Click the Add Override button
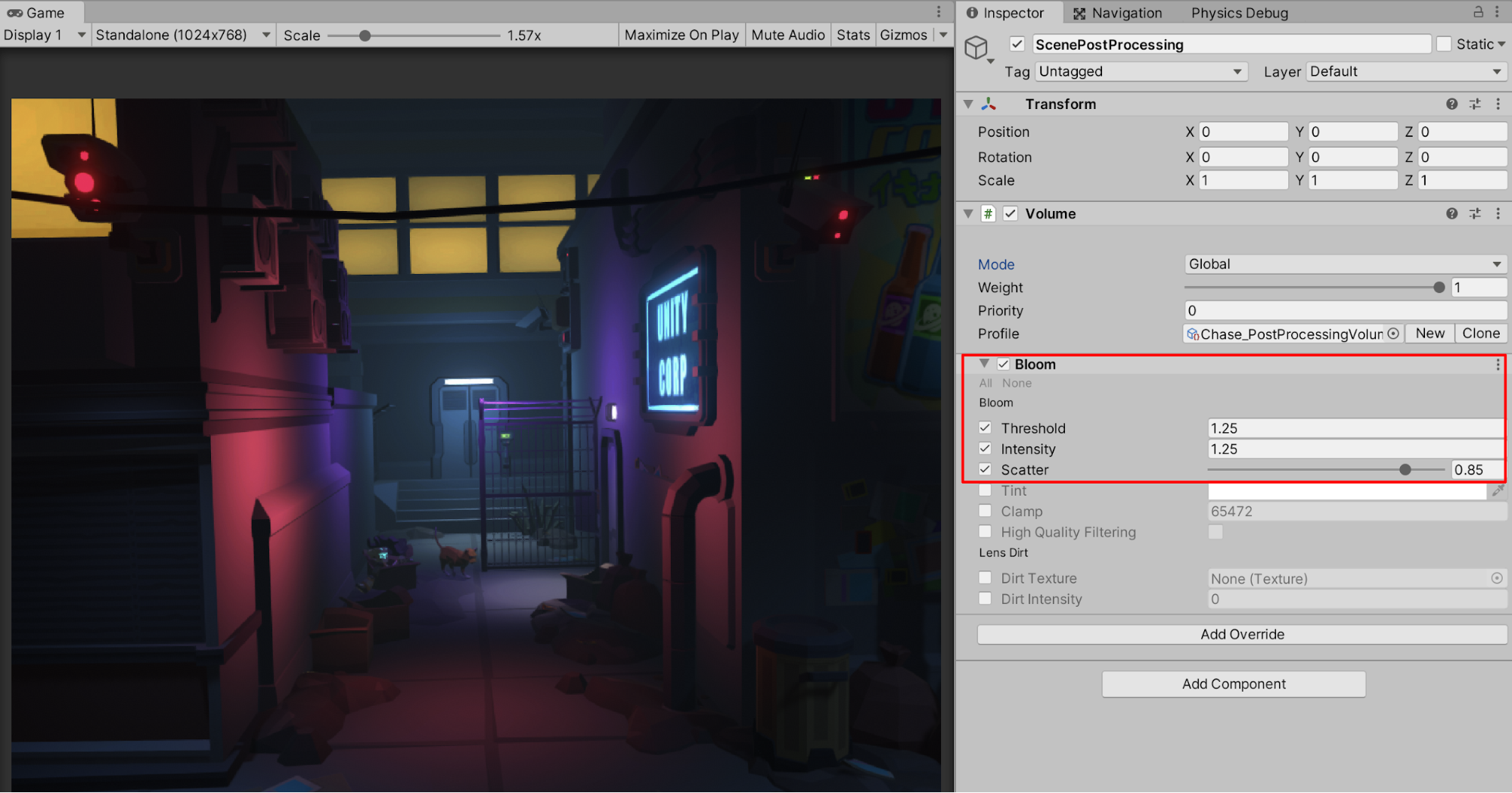 tap(1242, 634)
